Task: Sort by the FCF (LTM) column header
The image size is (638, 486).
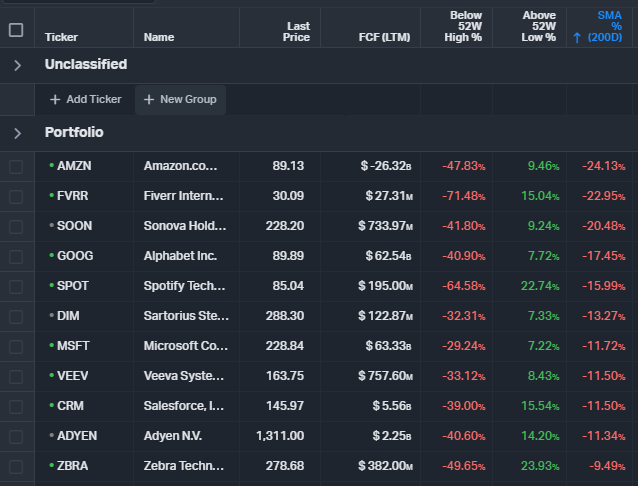Action: coord(384,37)
